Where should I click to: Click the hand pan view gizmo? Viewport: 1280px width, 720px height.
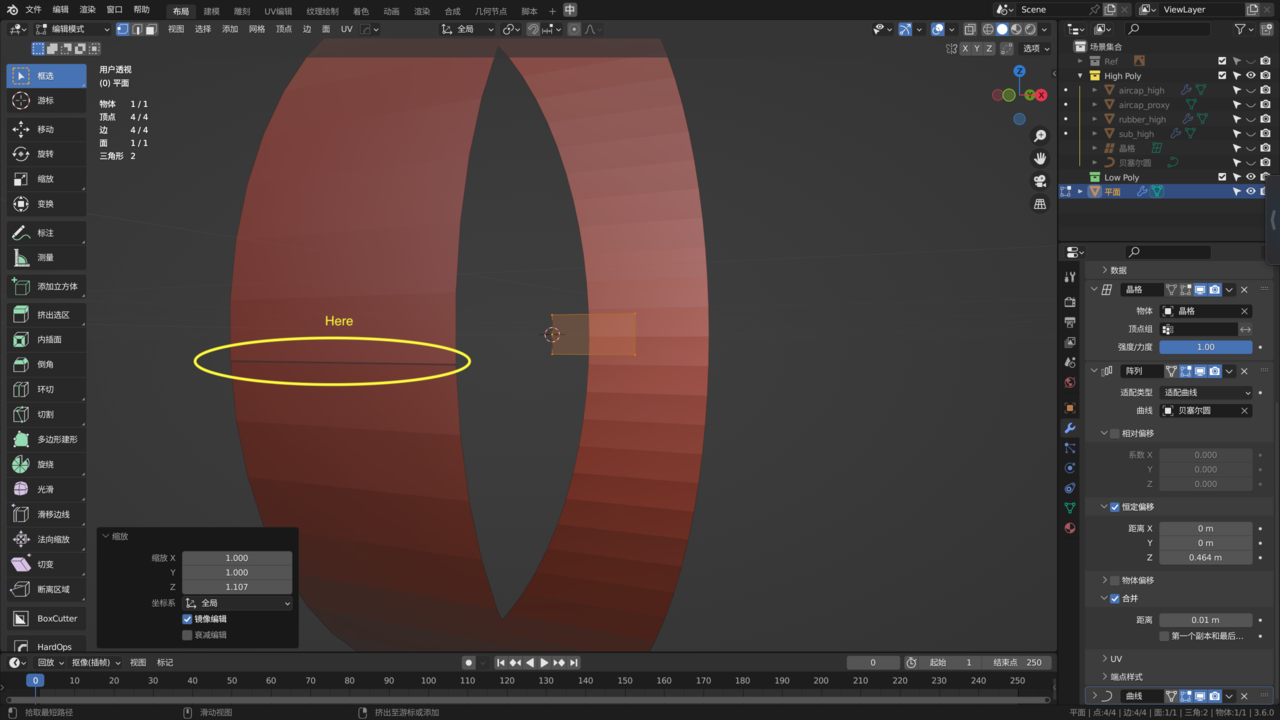[x=1040, y=158]
